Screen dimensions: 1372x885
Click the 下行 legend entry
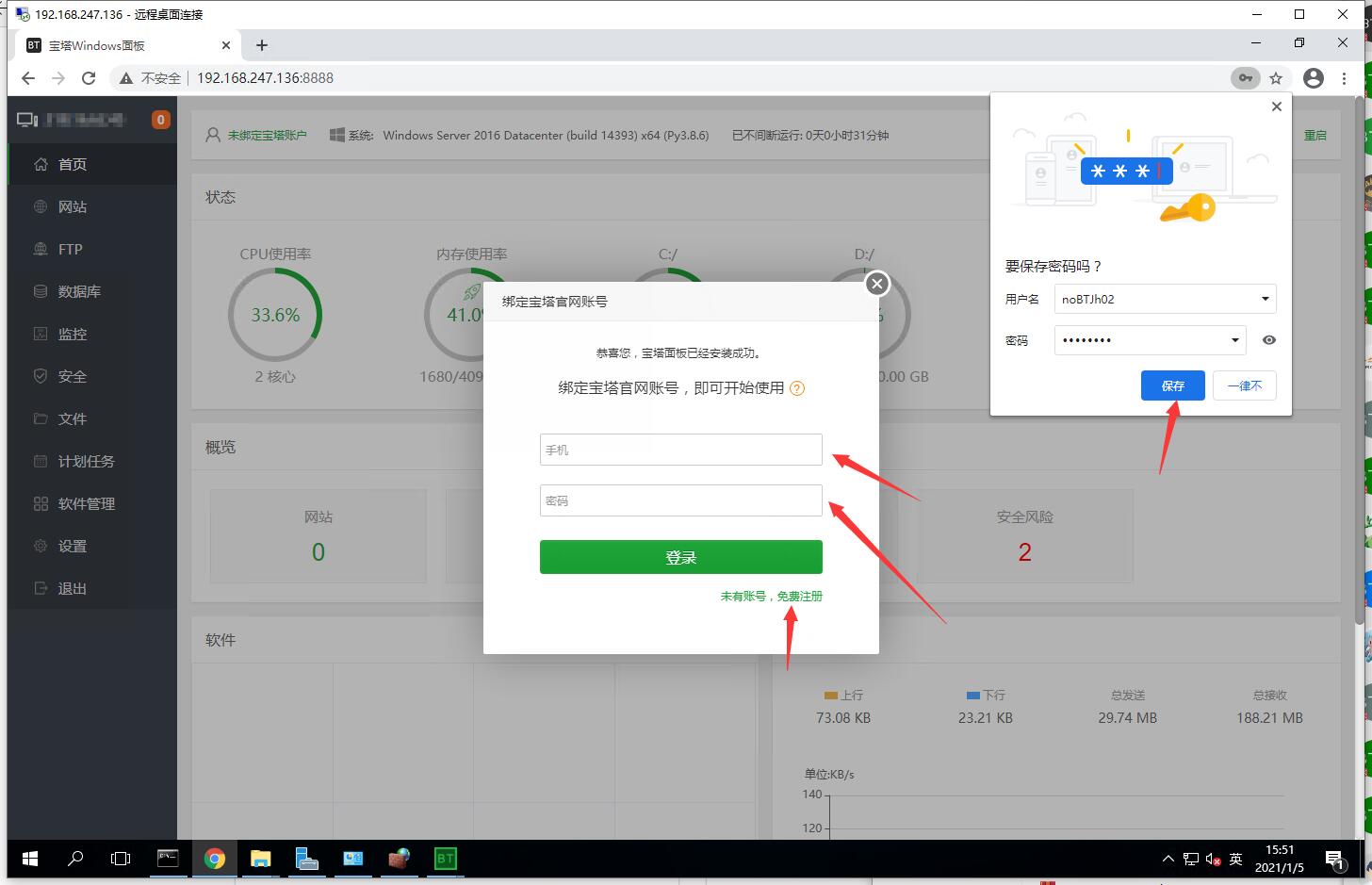986,695
